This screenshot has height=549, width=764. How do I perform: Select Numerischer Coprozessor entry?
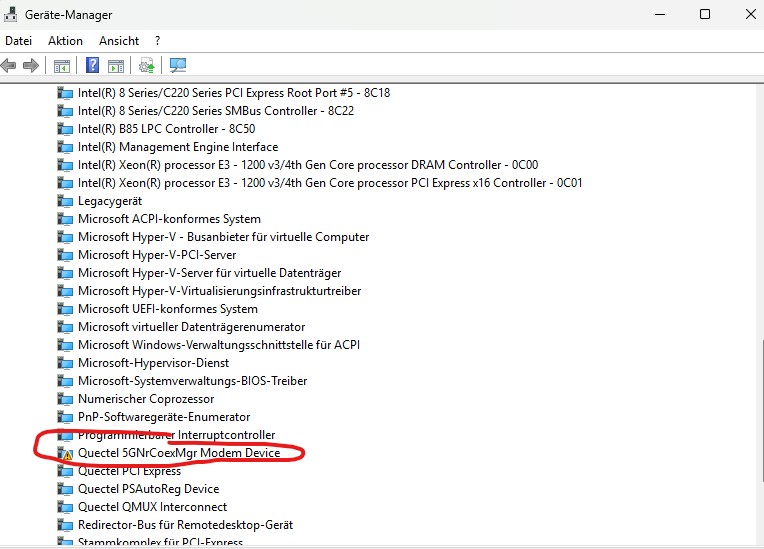coord(146,399)
